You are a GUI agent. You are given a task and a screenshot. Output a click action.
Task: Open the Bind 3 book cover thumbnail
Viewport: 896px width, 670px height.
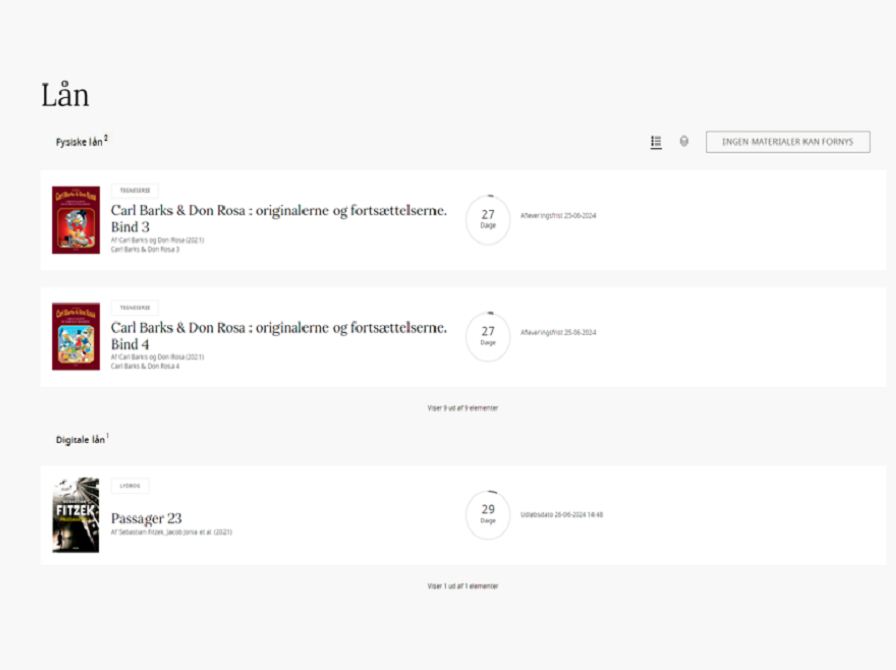(x=76, y=220)
